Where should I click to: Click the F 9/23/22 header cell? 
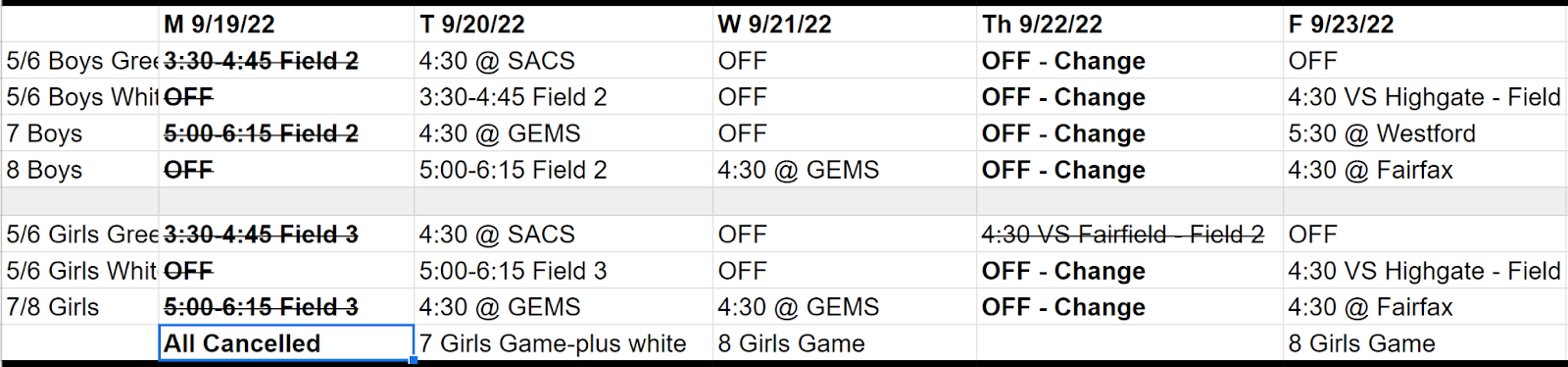(x=1426, y=25)
